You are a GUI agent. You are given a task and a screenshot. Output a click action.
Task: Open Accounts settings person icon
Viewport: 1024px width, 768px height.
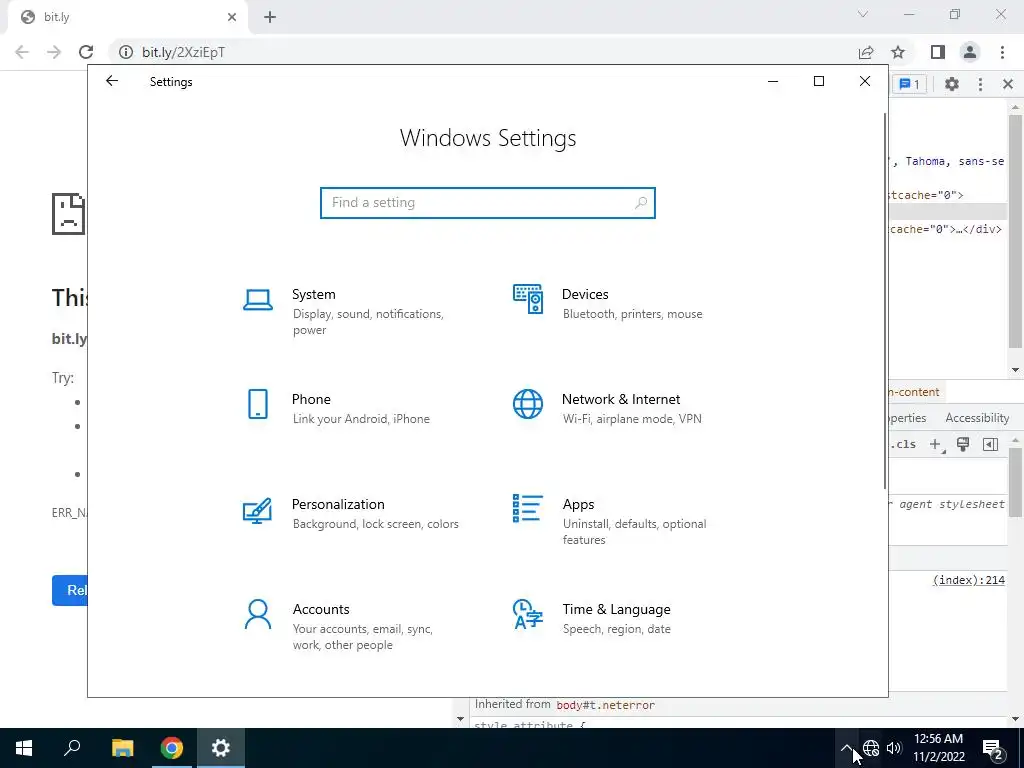(258, 615)
